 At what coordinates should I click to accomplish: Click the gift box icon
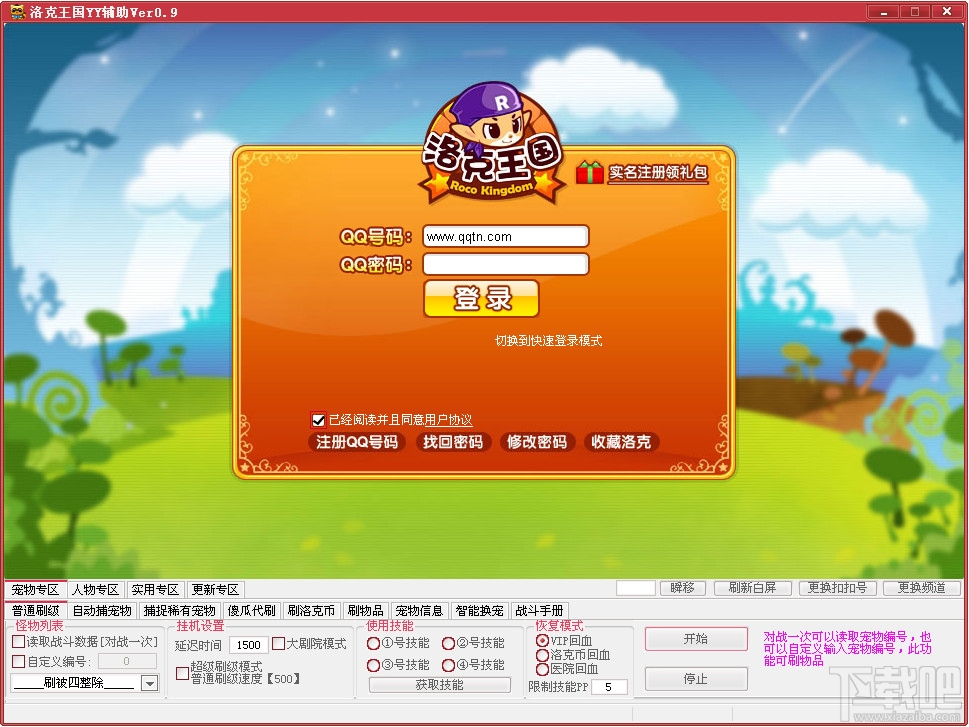(589, 172)
